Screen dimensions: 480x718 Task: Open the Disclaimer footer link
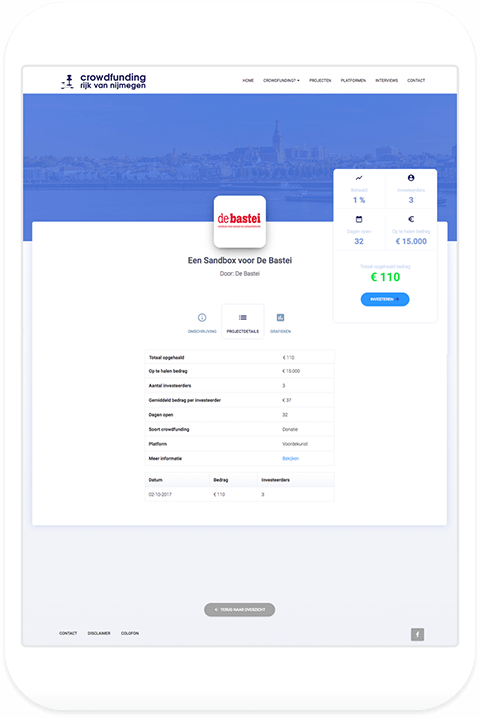point(99,633)
